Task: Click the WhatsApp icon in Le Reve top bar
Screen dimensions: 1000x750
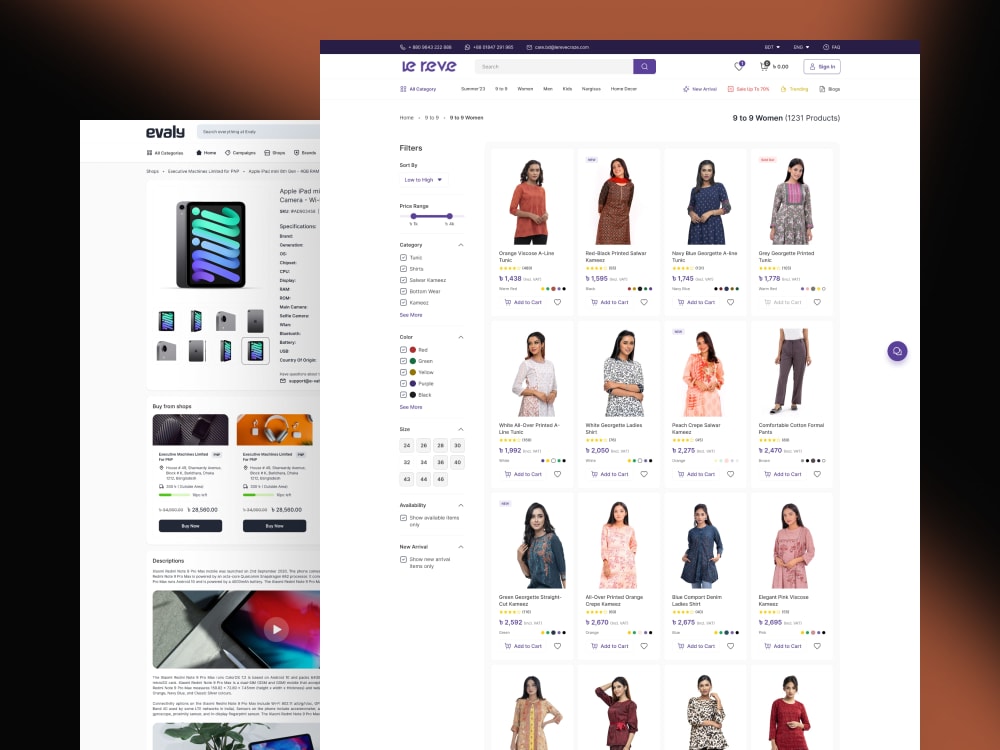Action: click(x=467, y=47)
